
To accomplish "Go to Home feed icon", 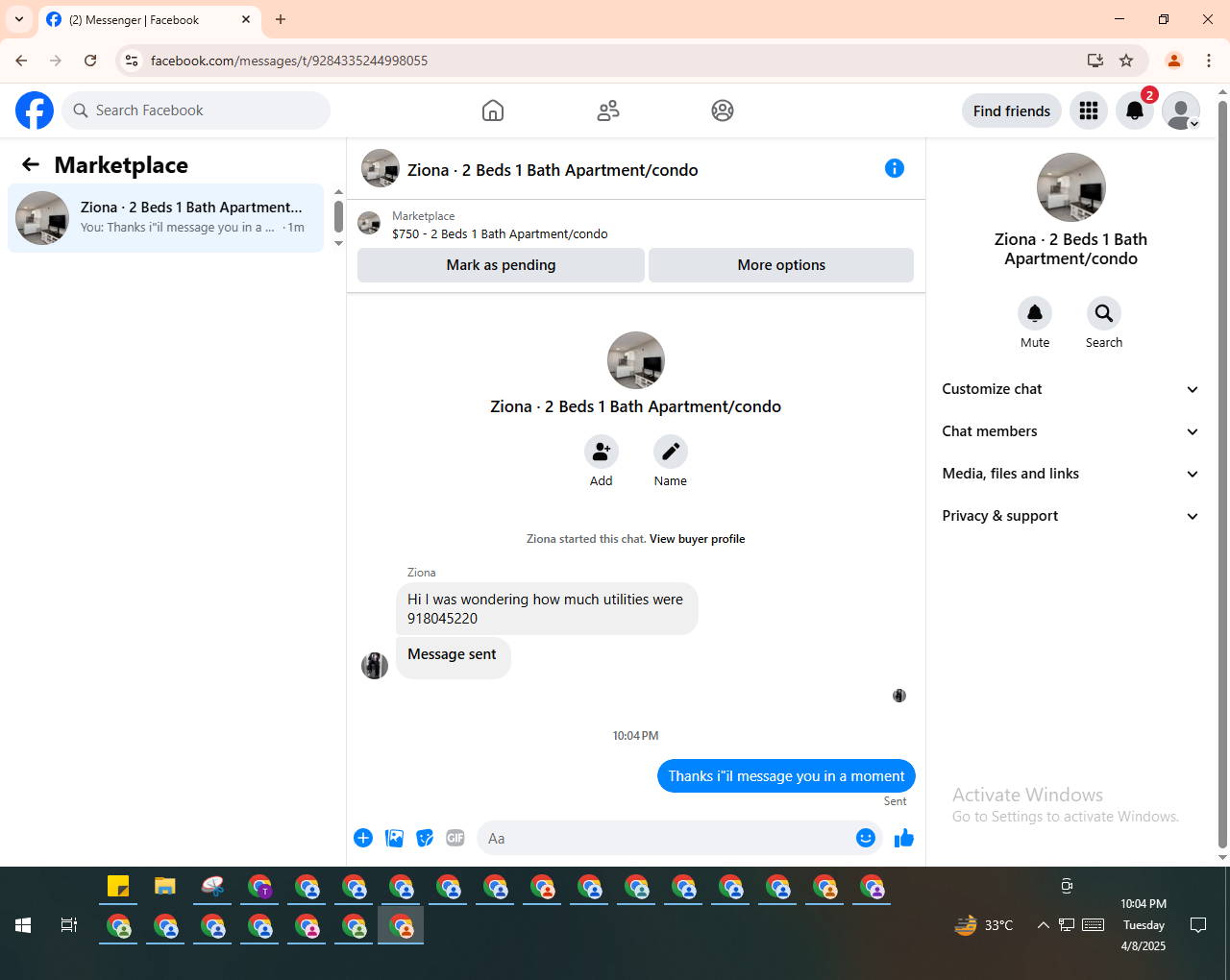I will click(x=493, y=110).
